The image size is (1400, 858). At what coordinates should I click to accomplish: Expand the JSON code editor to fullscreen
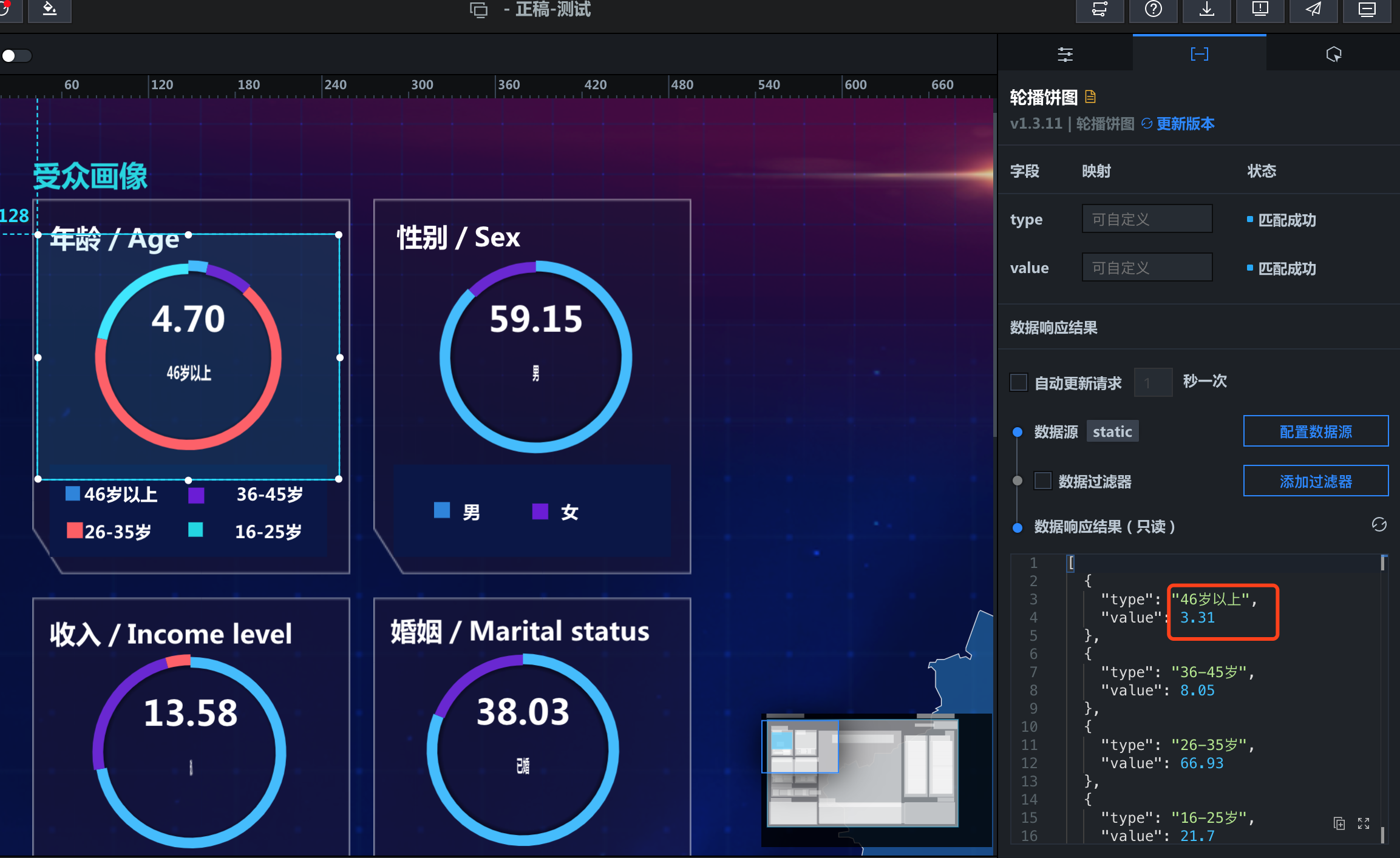(1364, 823)
